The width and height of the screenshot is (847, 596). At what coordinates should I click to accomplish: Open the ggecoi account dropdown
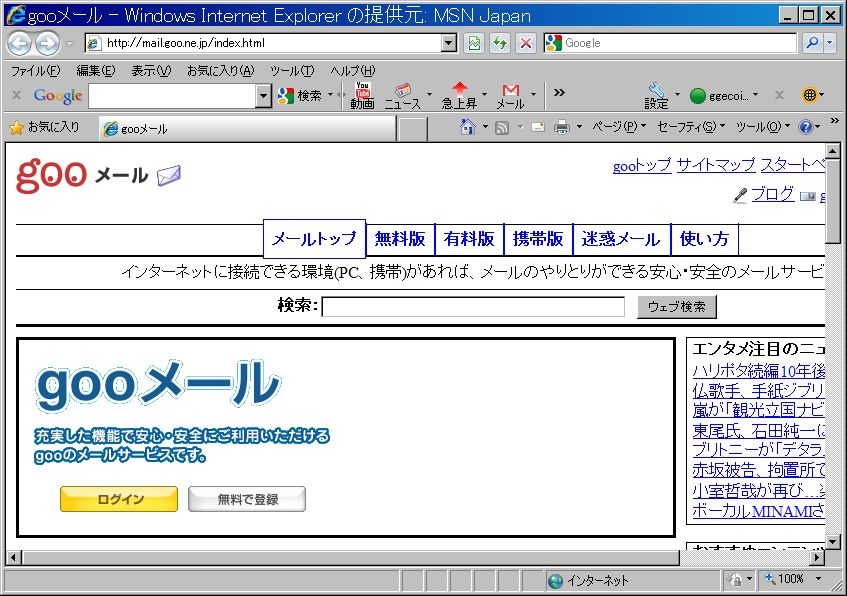[724, 96]
